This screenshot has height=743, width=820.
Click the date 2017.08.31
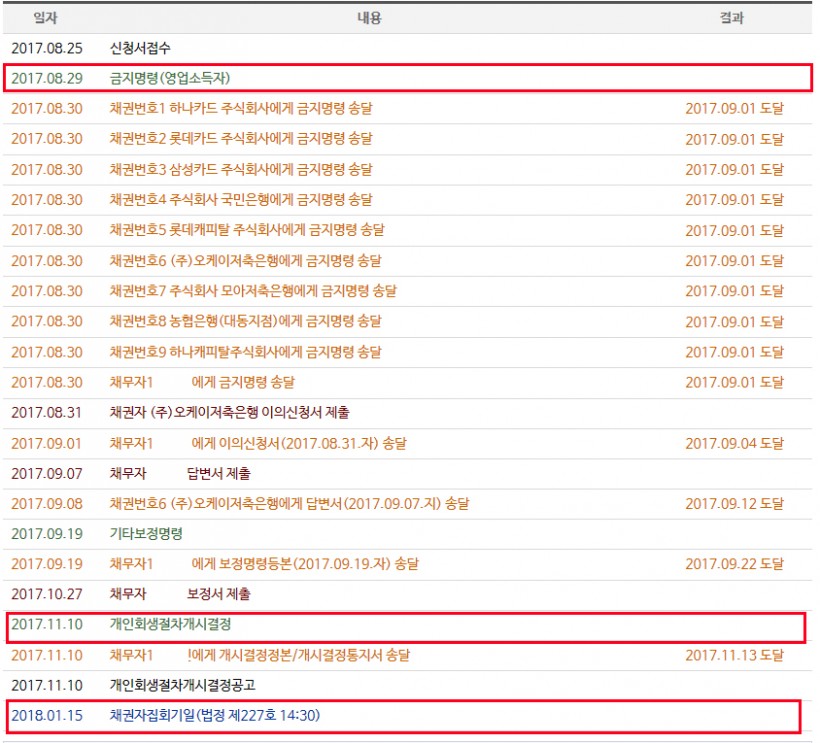pyautogui.click(x=47, y=413)
